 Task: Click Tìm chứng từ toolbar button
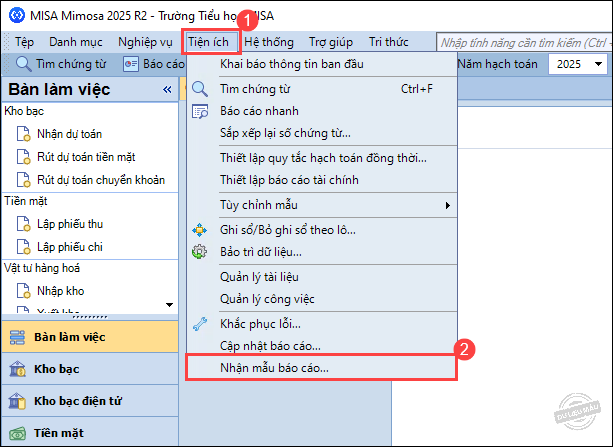point(61,64)
